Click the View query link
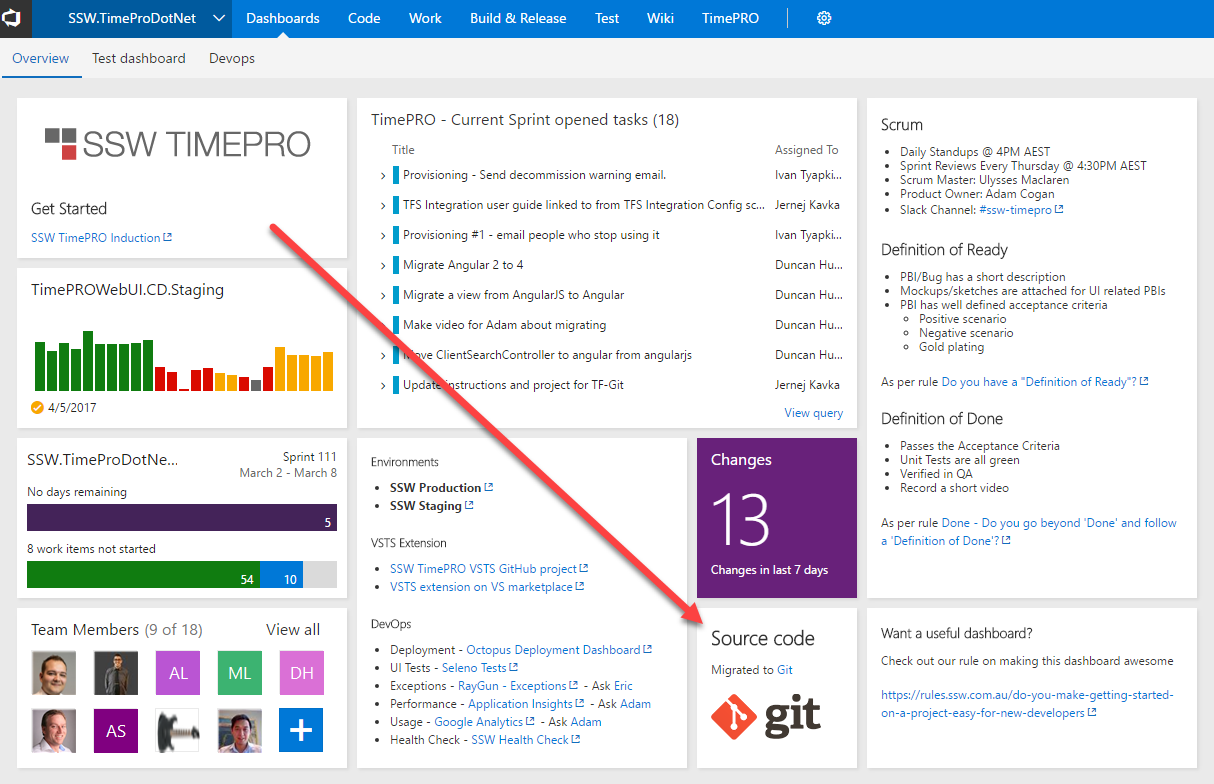The width and height of the screenshot is (1214, 784). pos(813,413)
